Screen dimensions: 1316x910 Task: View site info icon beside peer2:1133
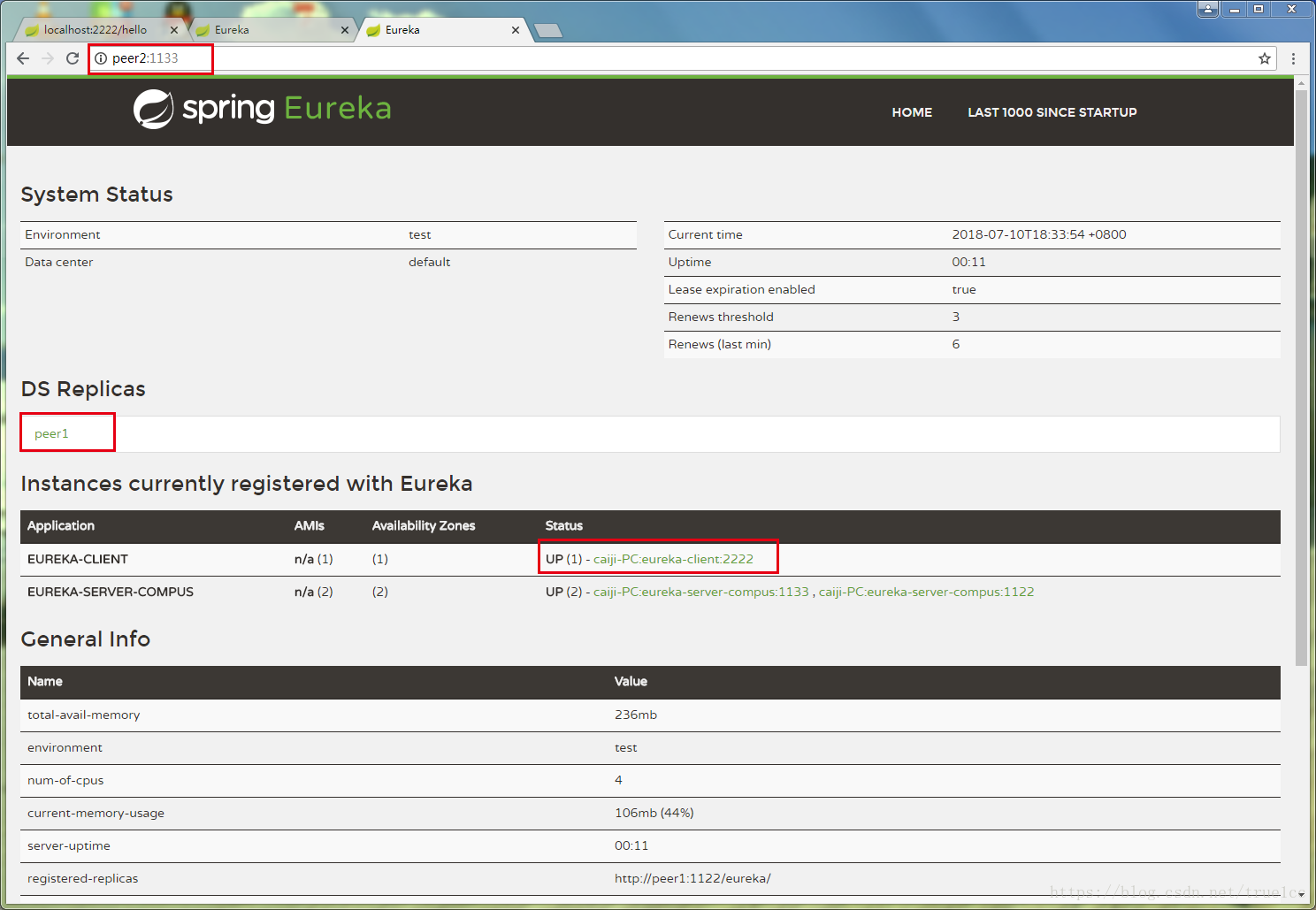click(101, 58)
